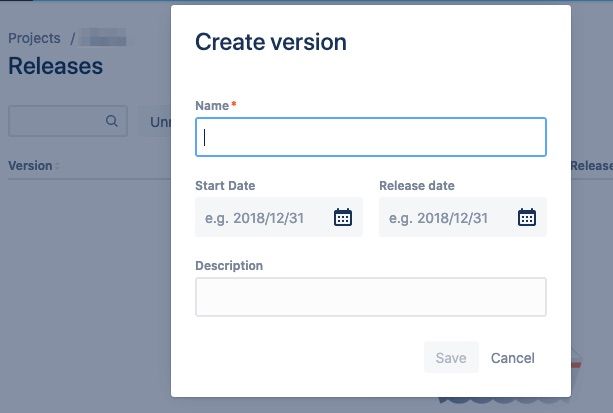Viewport: 613px width, 413px height.
Task: Click the Description label
Action: point(229,266)
